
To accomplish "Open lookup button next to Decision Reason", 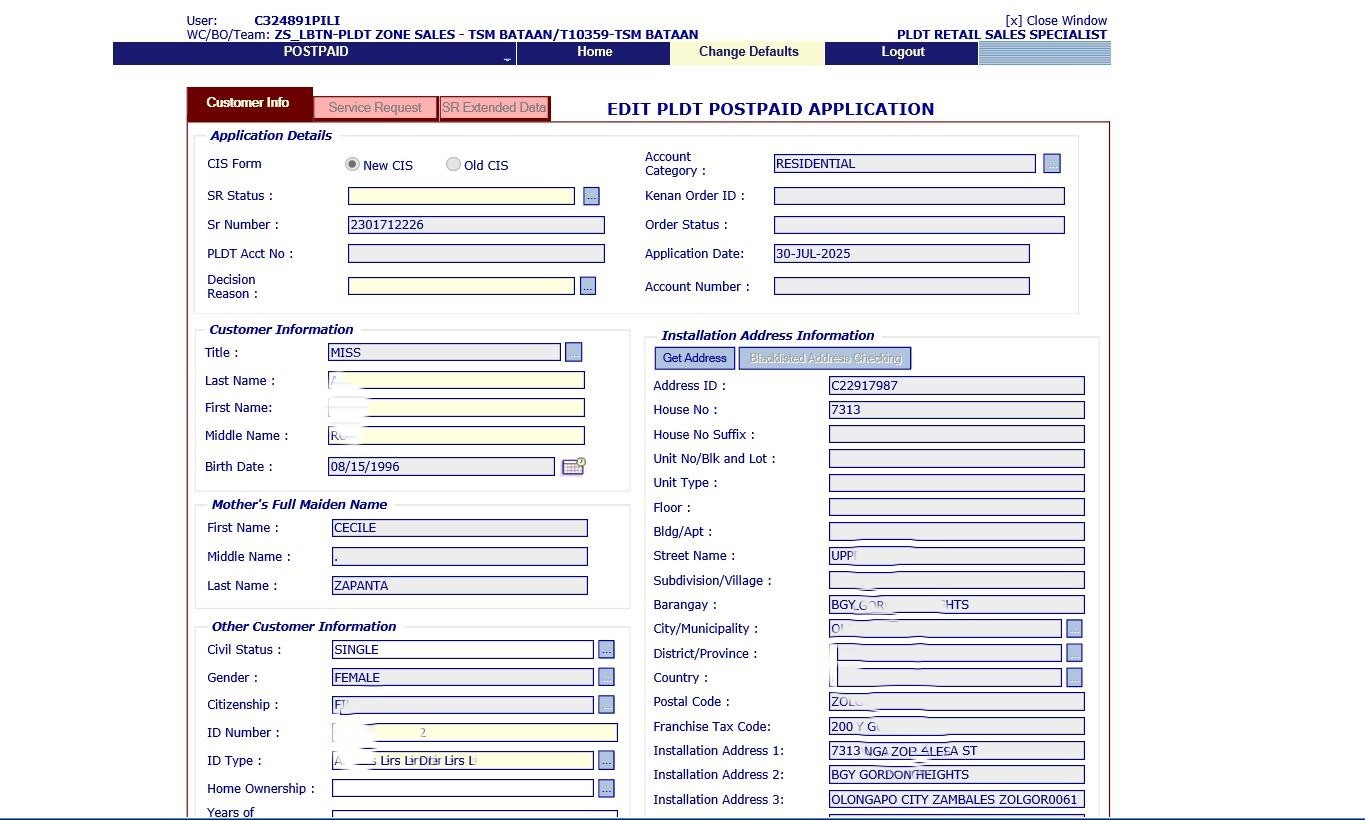I will pyautogui.click(x=588, y=286).
